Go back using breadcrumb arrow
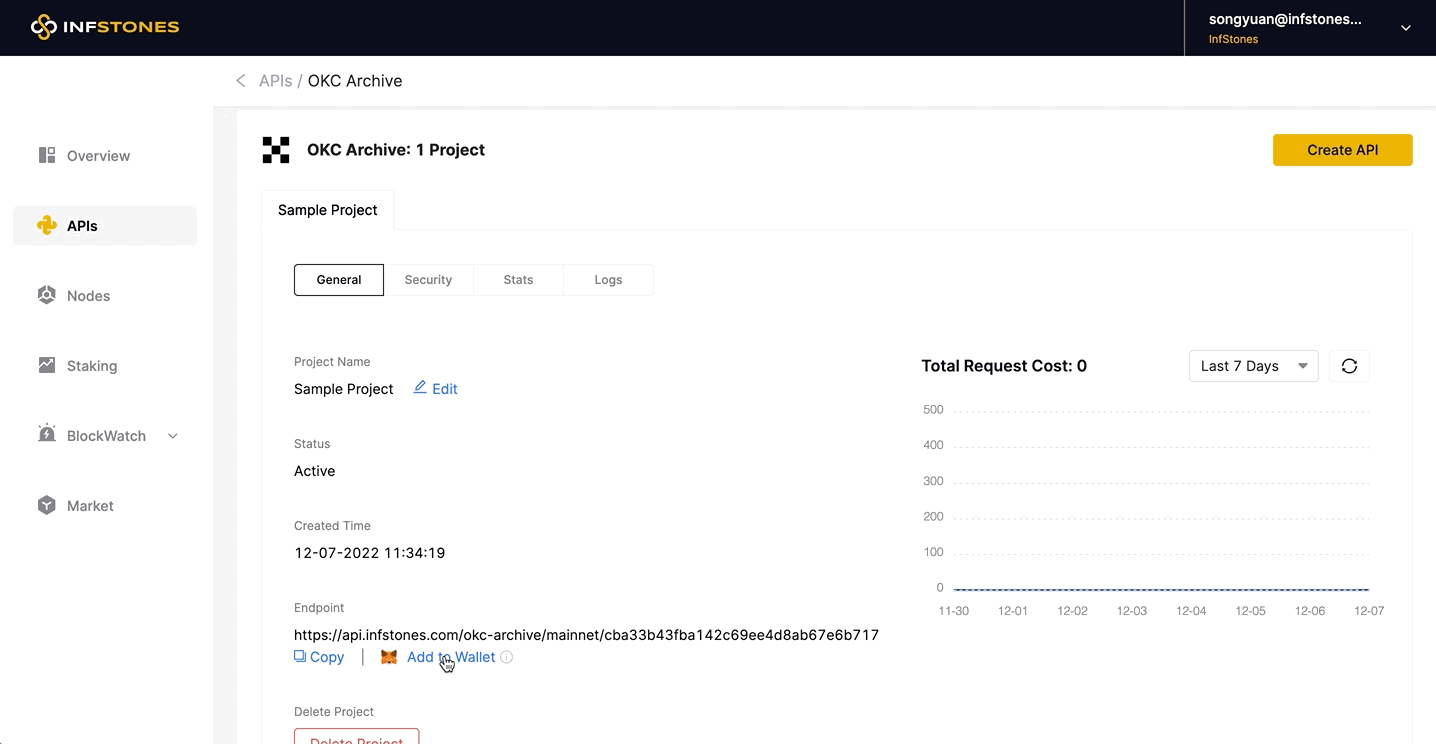Viewport: 1436px width, 744px height. [x=240, y=81]
